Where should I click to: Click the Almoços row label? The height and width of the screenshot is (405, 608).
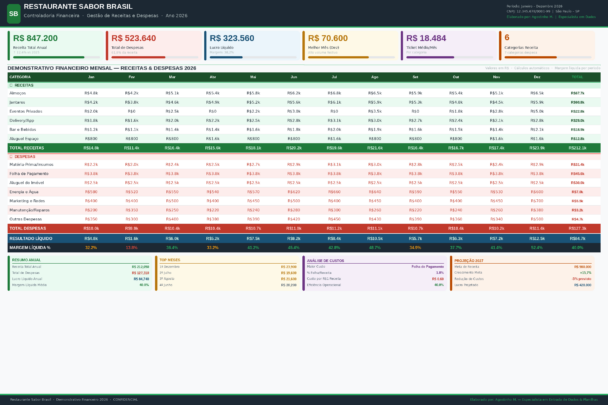click(x=19, y=93)
